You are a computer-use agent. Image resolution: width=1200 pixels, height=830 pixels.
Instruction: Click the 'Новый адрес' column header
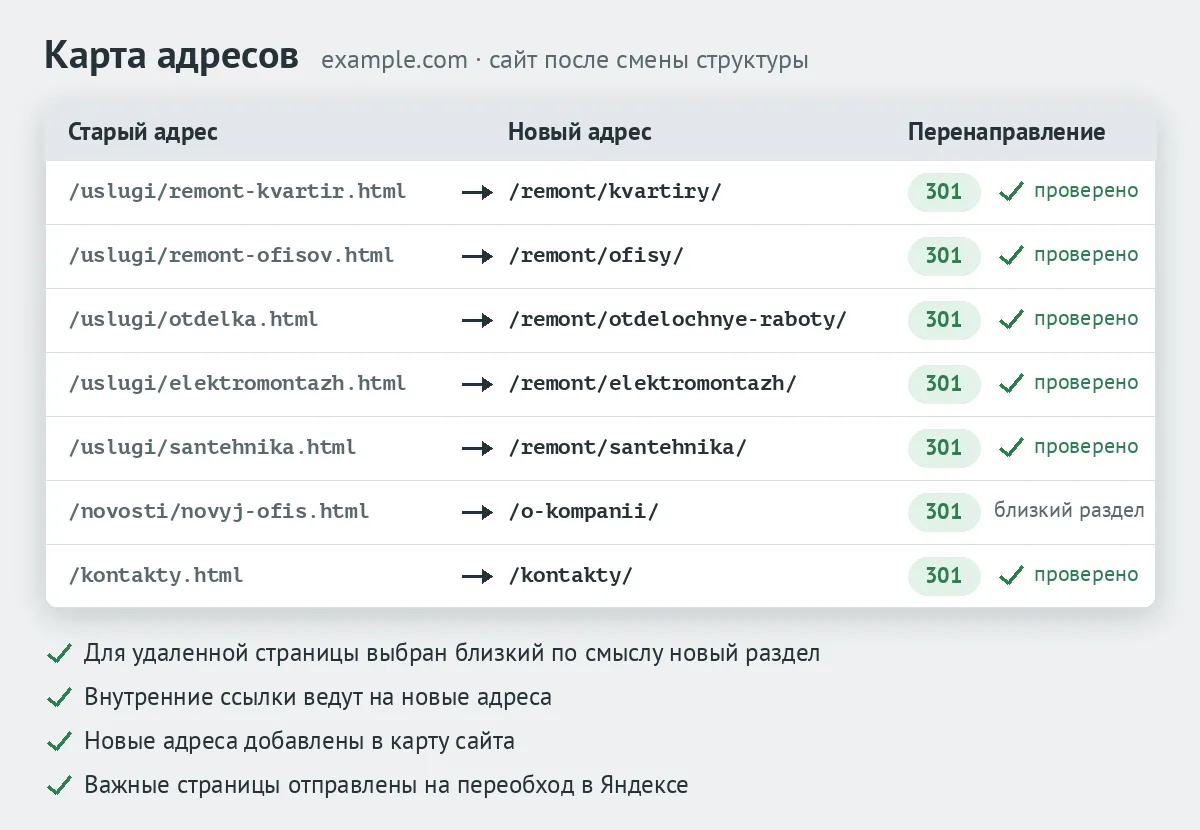[x=580, y=133]
